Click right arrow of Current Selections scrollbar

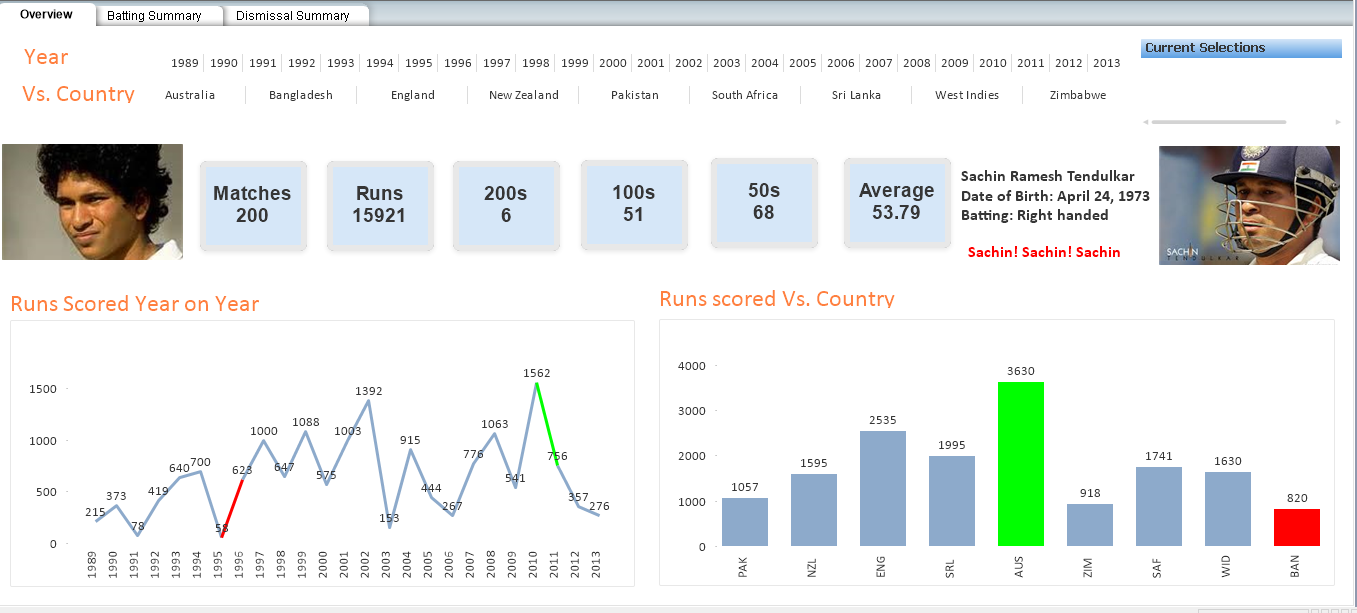tap(1338, 122)
